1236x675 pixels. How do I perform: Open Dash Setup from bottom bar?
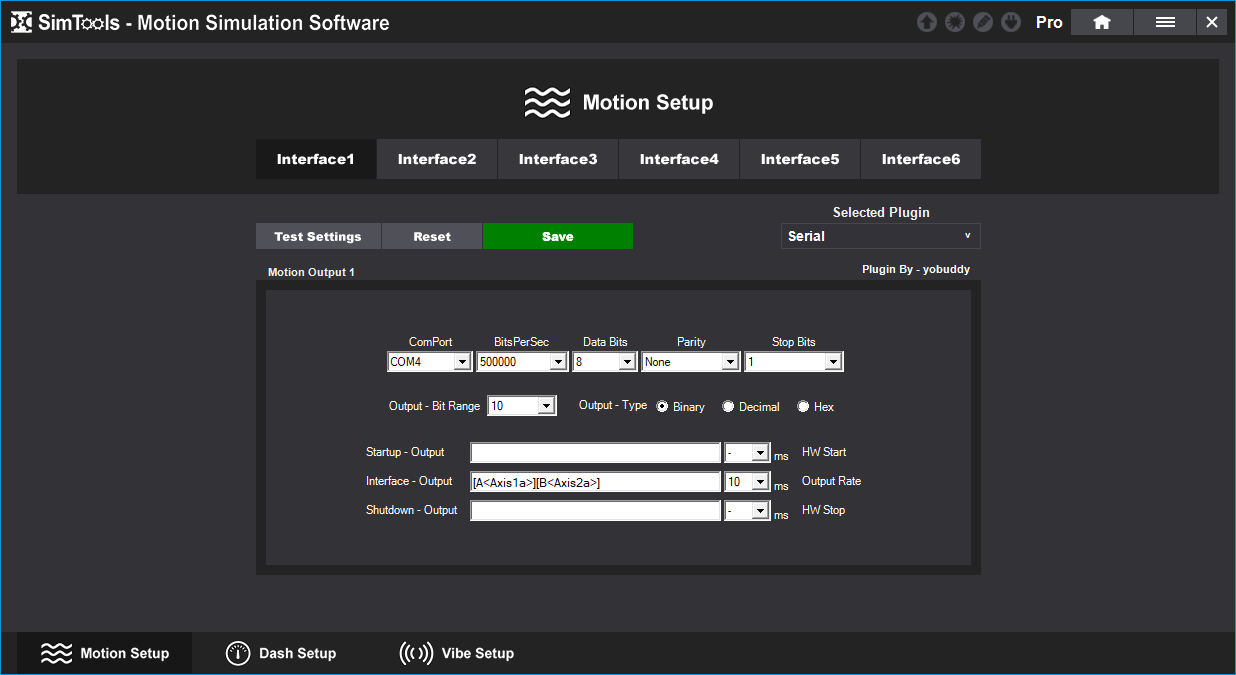coord(281,653)
